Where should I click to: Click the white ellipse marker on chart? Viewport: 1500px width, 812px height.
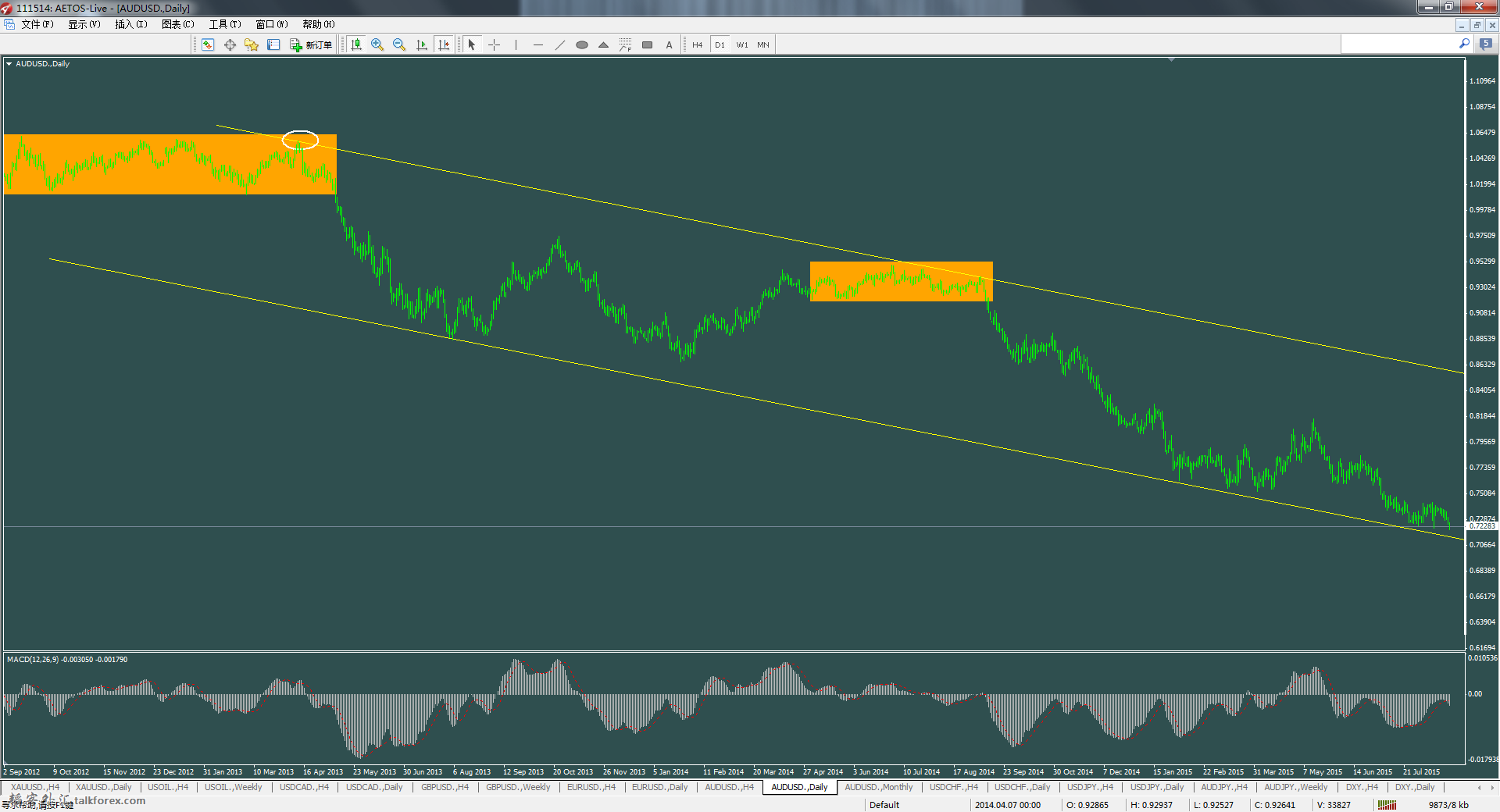coord(300,140)
